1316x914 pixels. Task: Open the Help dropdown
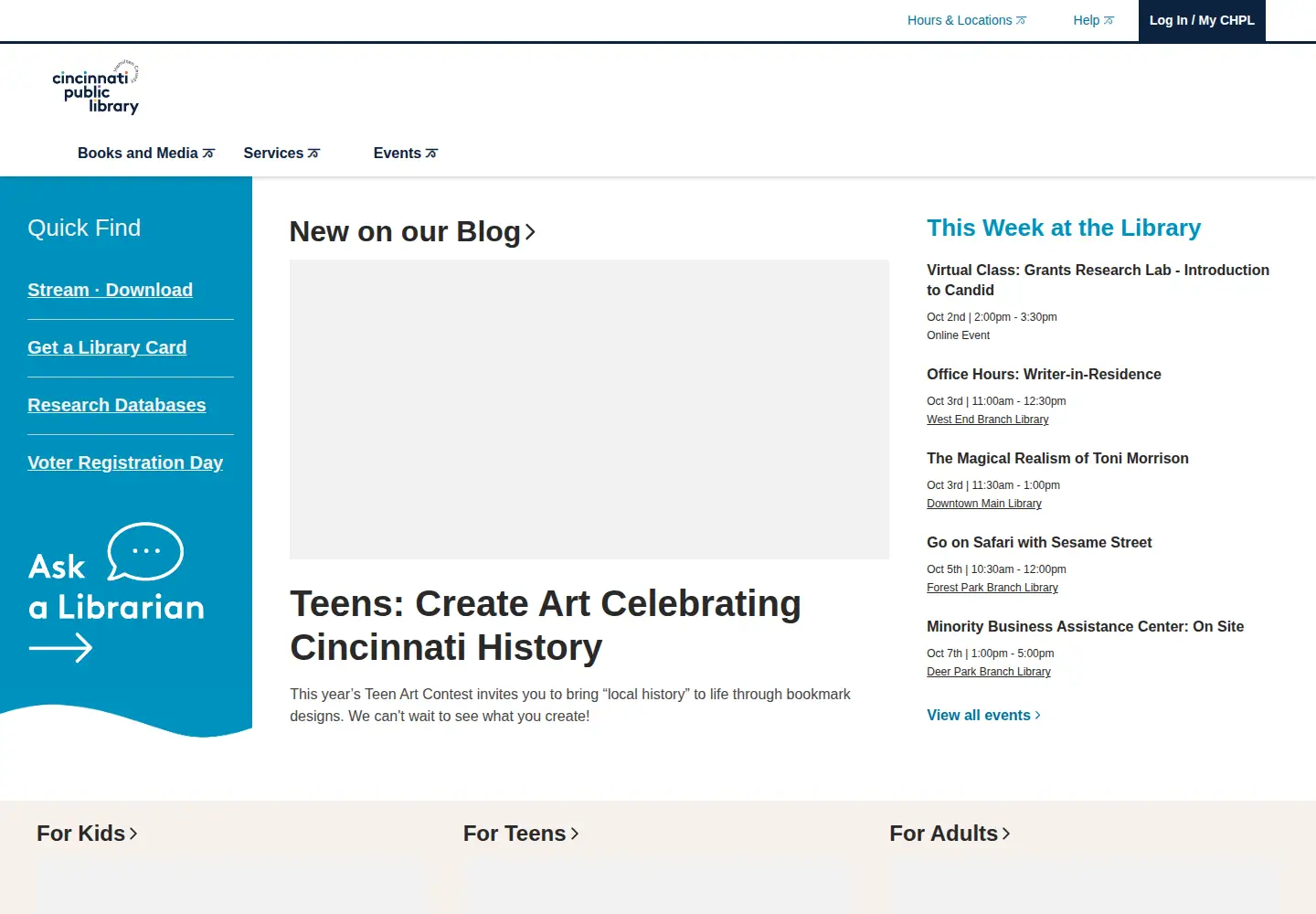tap(1094, 20)
